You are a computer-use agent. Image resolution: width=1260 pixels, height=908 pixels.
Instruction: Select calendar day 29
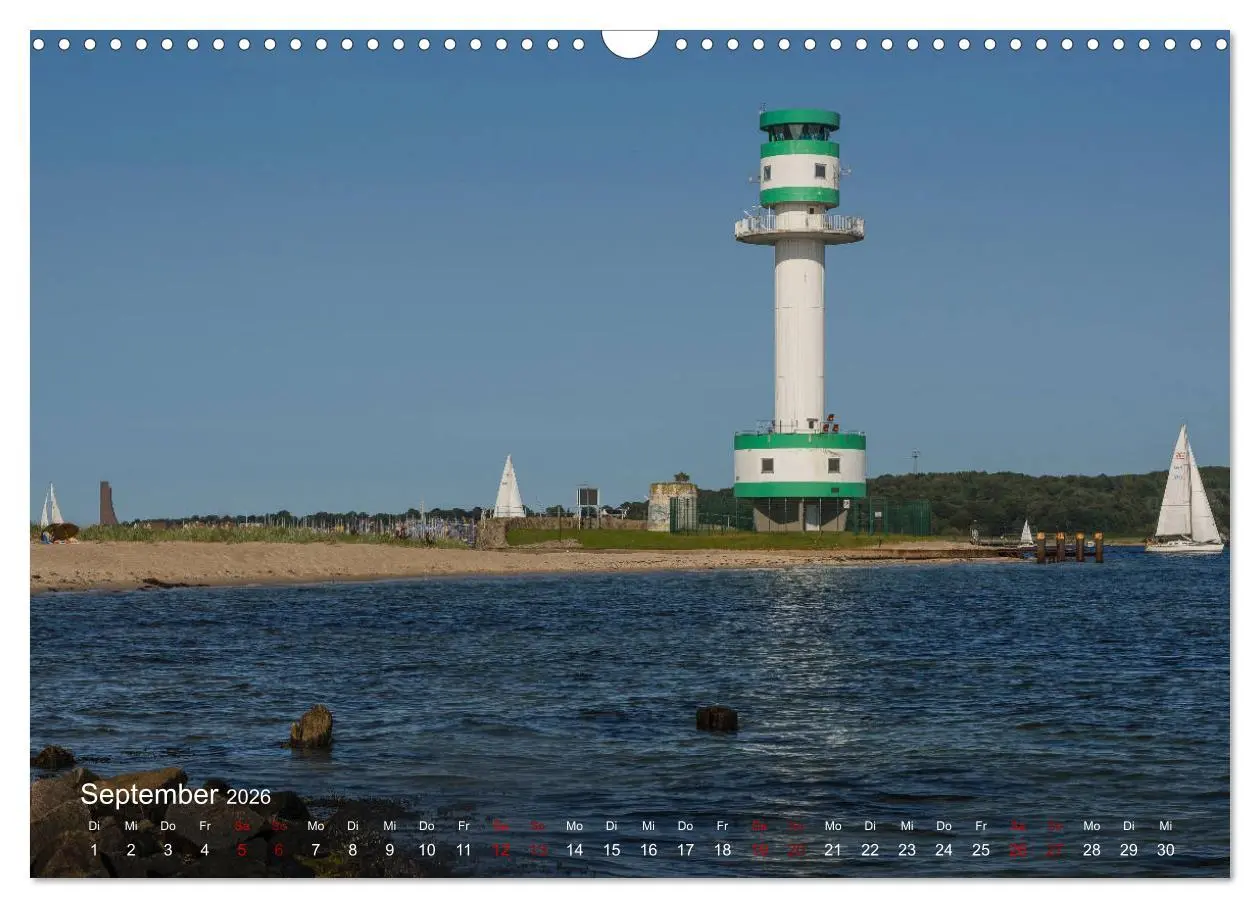(1129, 850)
